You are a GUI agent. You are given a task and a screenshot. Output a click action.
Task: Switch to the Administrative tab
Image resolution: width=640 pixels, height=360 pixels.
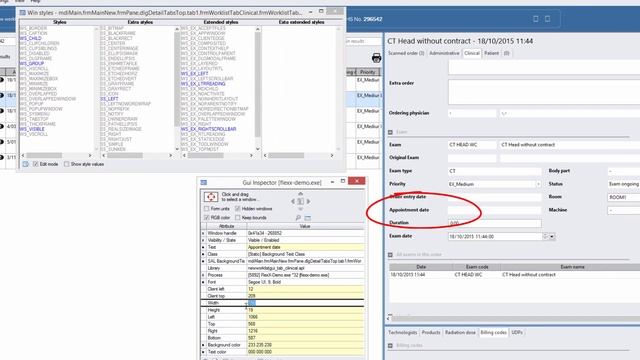point(444,53)
